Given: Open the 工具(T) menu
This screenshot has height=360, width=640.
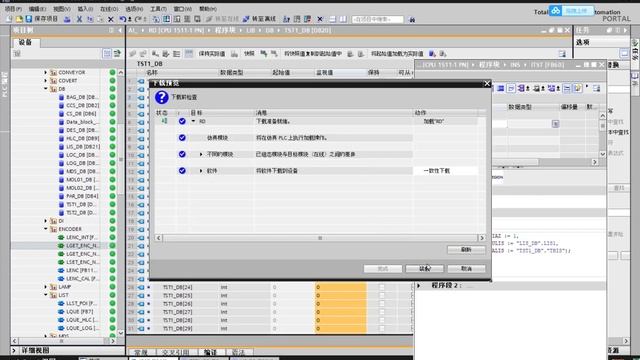Looking at the screenshot, I should (158, 9).
